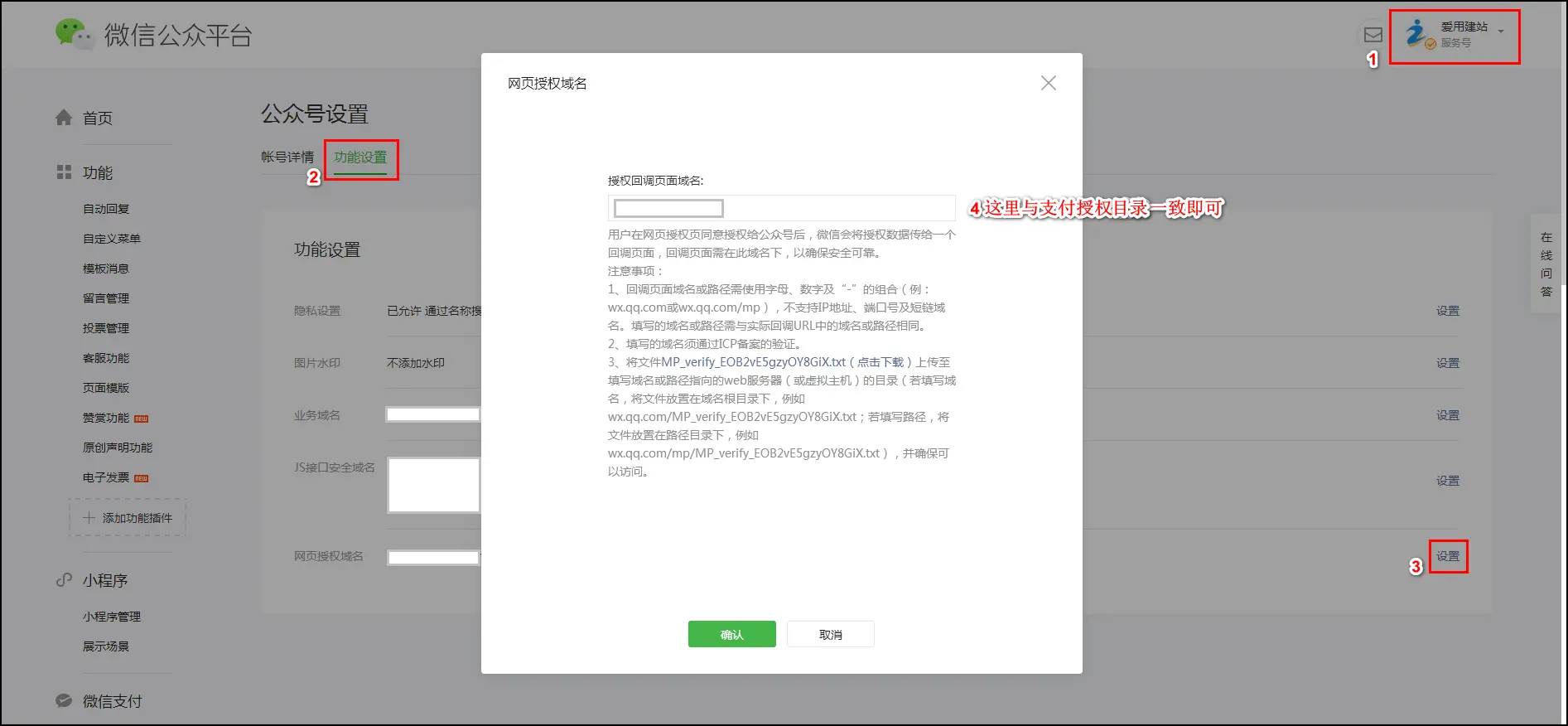The height and width of the screenshot is (726, 1568).
Task: Click the 功能 grid icon in sidebar
Action: pyautogui.click(x=64, y=172)
